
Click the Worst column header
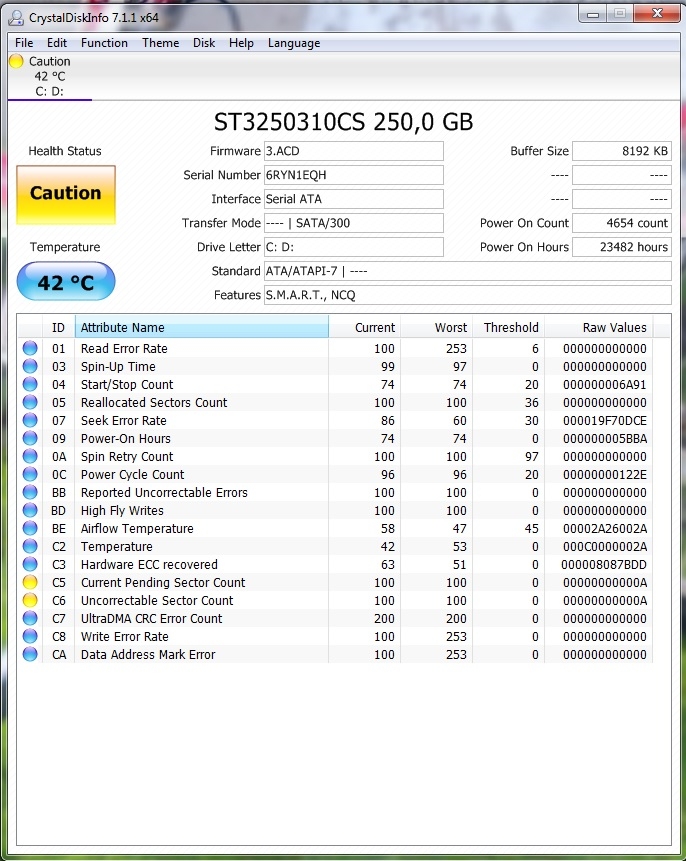pyautogui.click(x=437, y=327)
